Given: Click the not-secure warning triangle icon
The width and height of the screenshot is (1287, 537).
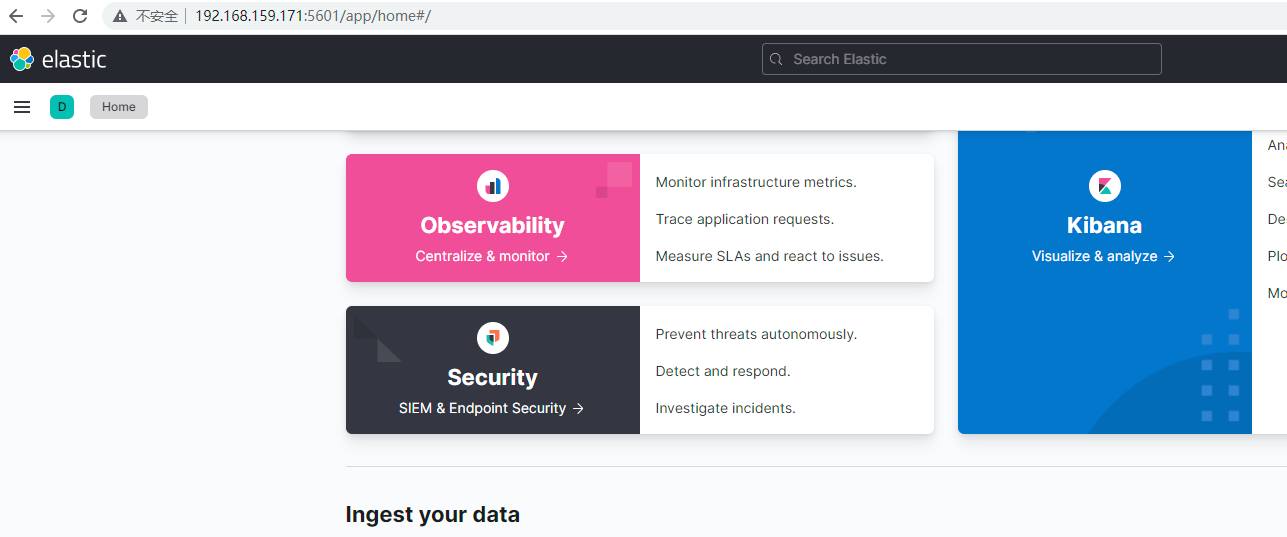Looking at the screenshot, I should pos(121,16).
